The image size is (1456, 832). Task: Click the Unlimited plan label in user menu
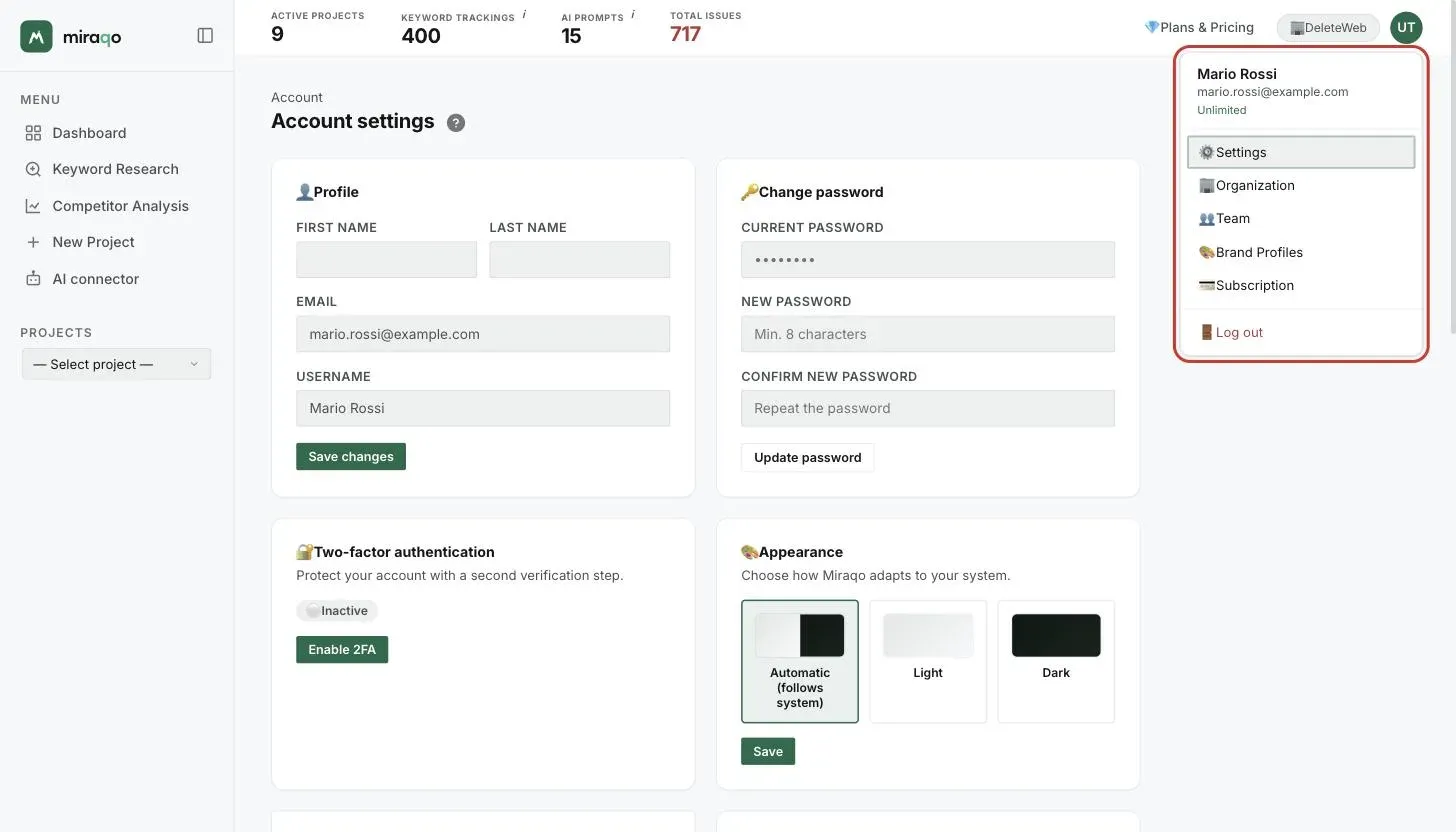[x=1222, y=110]
